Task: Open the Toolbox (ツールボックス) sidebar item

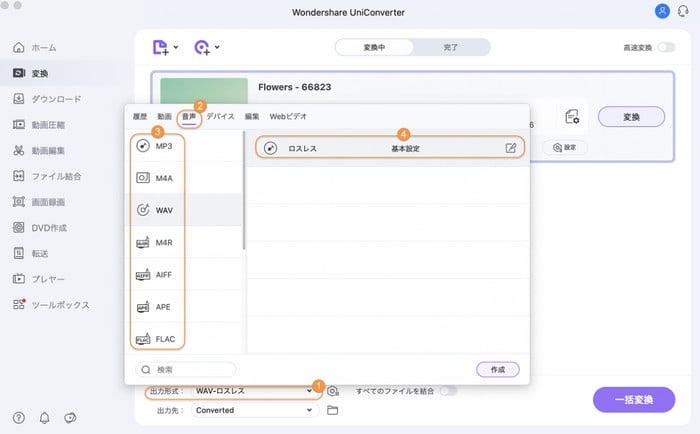Action: coord(51,305)
